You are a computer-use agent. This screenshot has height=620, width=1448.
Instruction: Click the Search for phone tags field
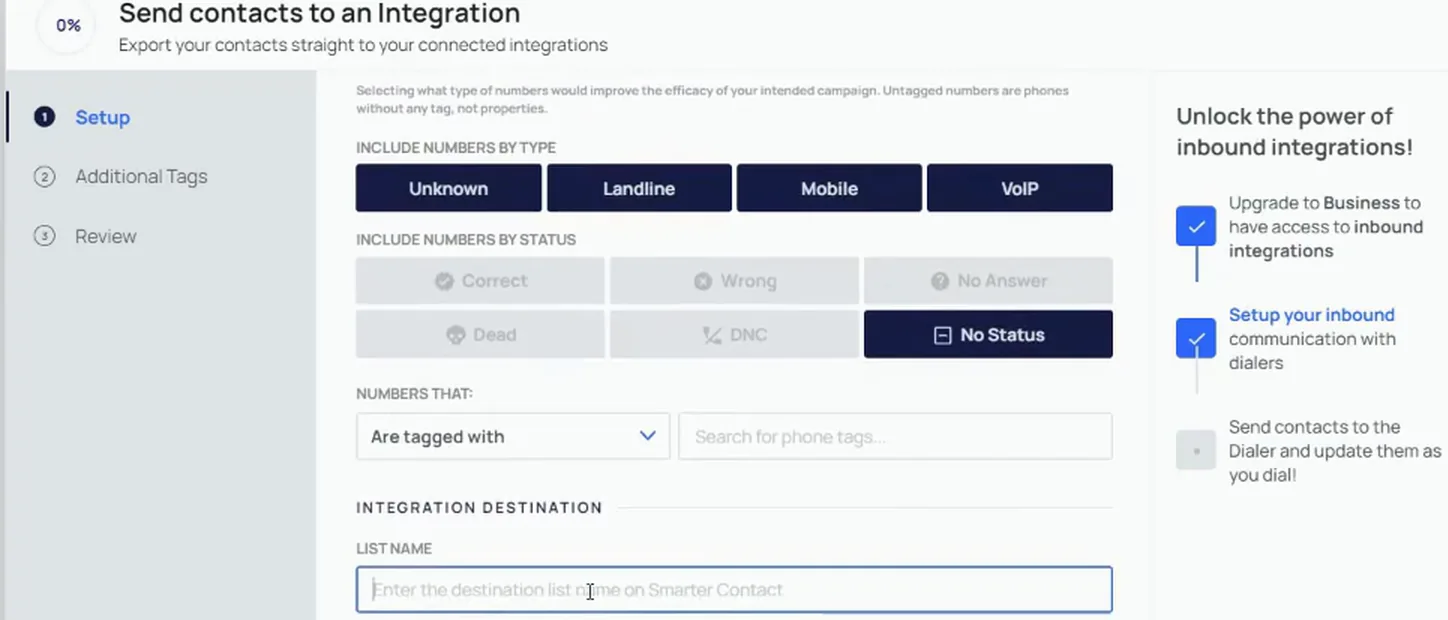pyautogui.click(x=895, y=436)
